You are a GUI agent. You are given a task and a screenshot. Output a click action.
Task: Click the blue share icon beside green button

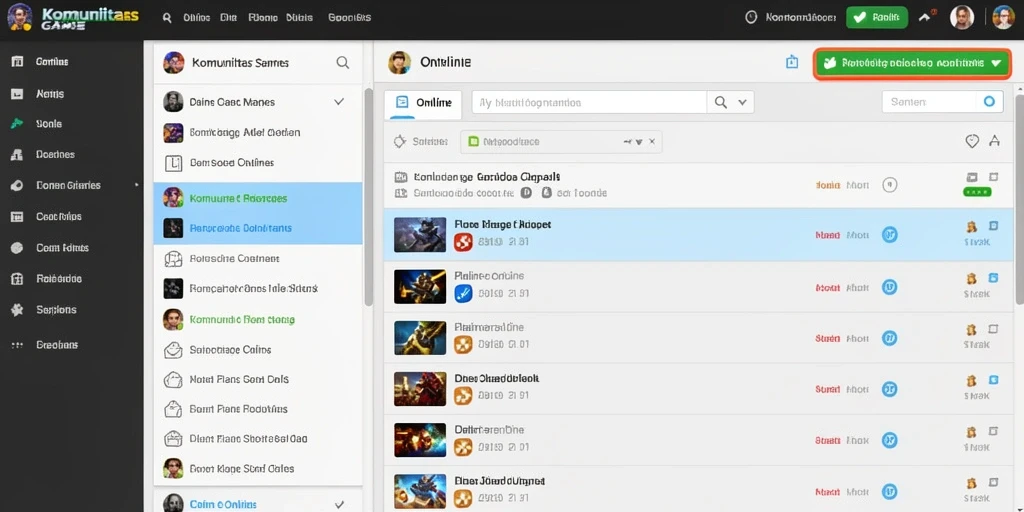point(792,62)
